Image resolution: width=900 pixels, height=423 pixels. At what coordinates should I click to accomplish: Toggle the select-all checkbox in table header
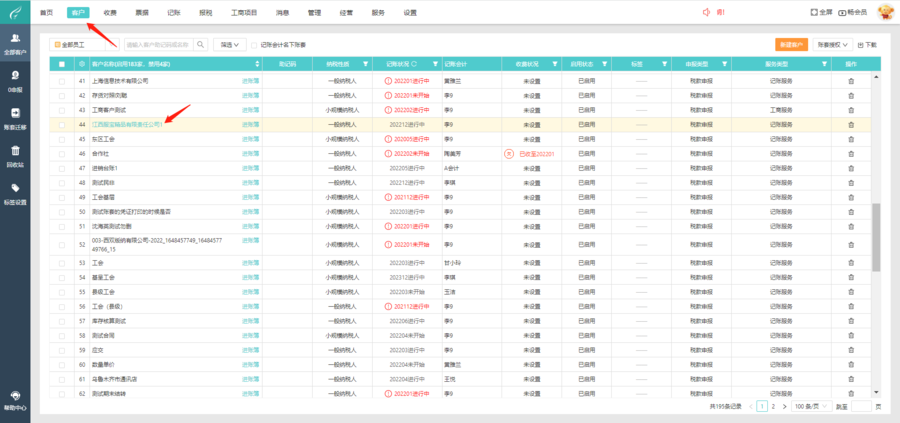click(62, 63)
